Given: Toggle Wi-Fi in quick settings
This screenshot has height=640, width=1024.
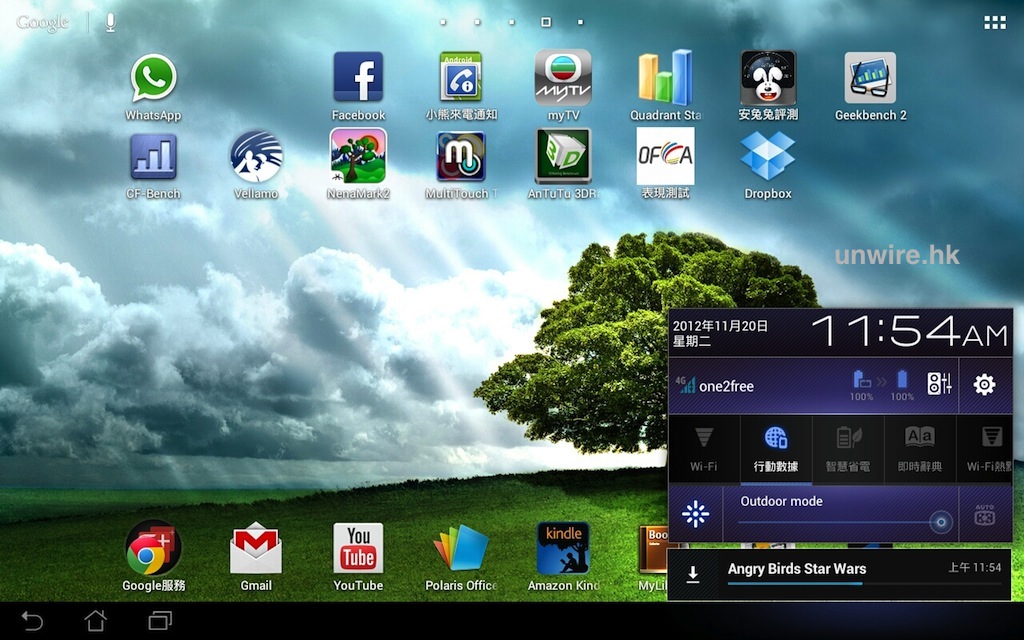Looking at the screenshot, I should point(704,448).
